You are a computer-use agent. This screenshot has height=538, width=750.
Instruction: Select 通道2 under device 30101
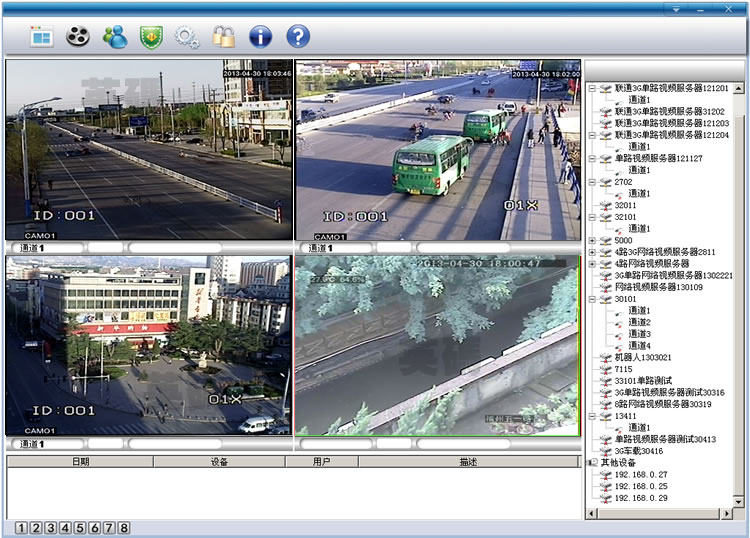pyautogui.click(x=639, y=322)
